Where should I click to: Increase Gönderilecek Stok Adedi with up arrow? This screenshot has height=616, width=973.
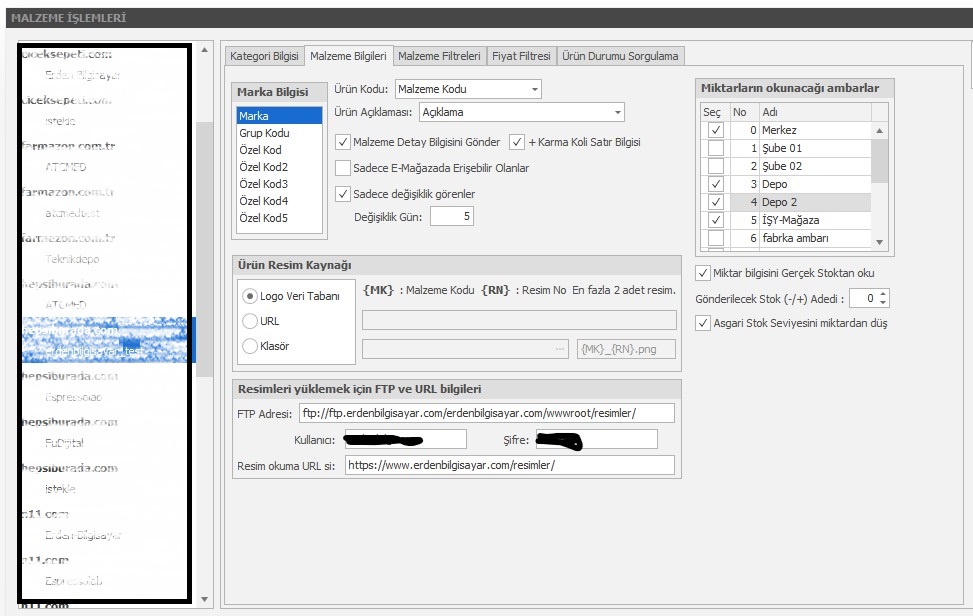pyautogui.click(x=883, y=295)
